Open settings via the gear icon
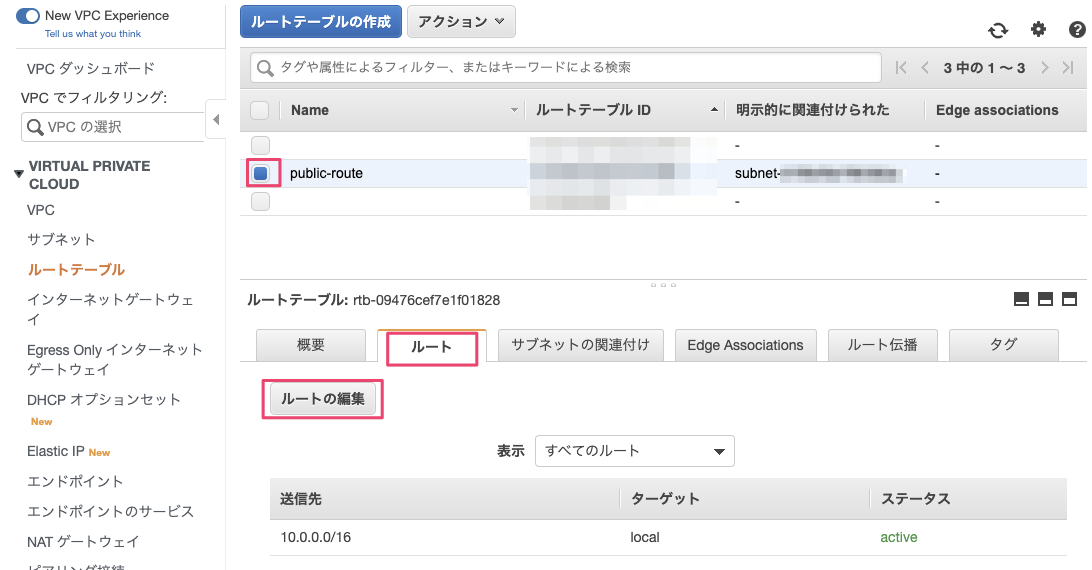Image resolution: width=1092 pixels, height=570 pixels. (1038, 30)
